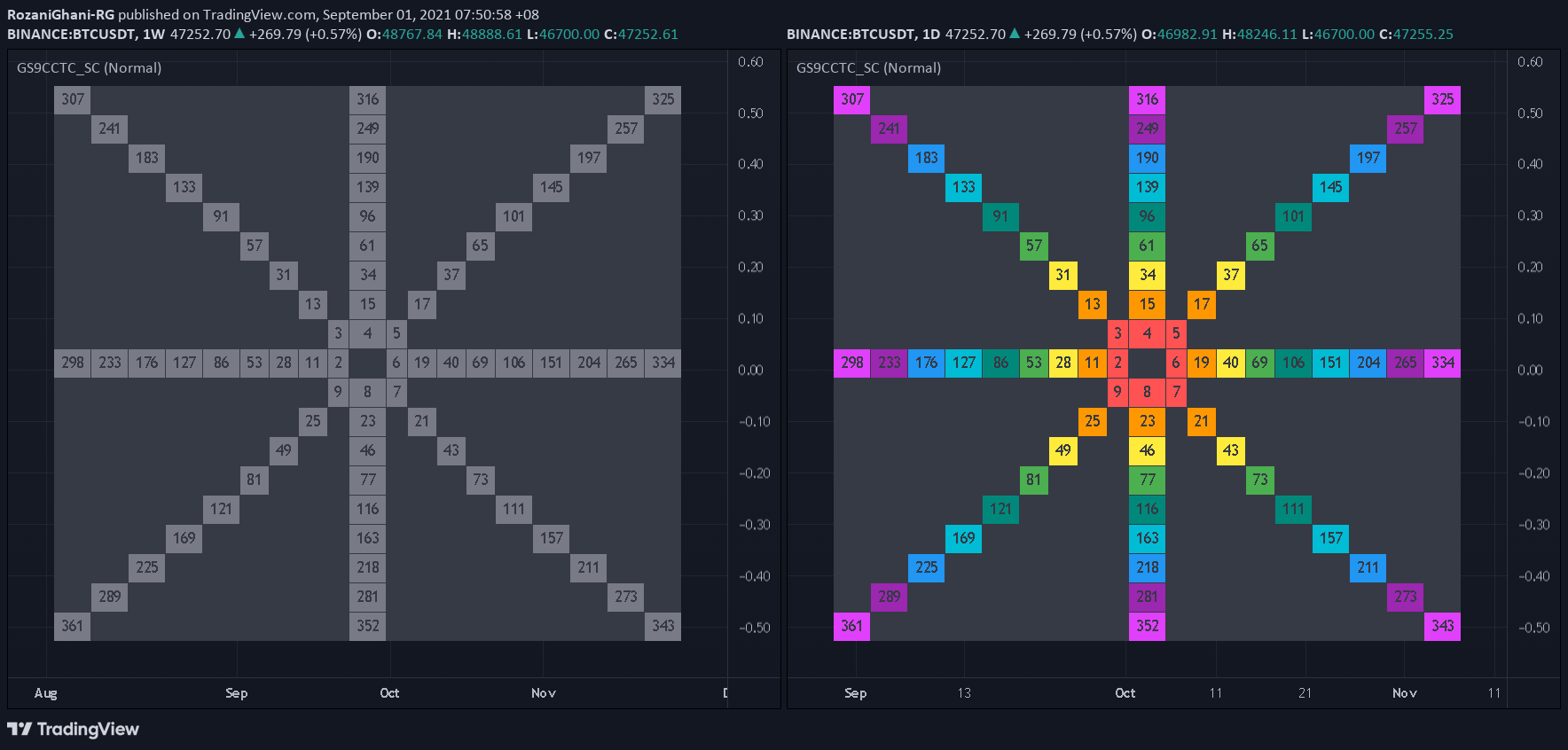Click yellow cell 49 in the 1D chart
This screenshot has width=1568, height=750.
(x=1062, y=450)
